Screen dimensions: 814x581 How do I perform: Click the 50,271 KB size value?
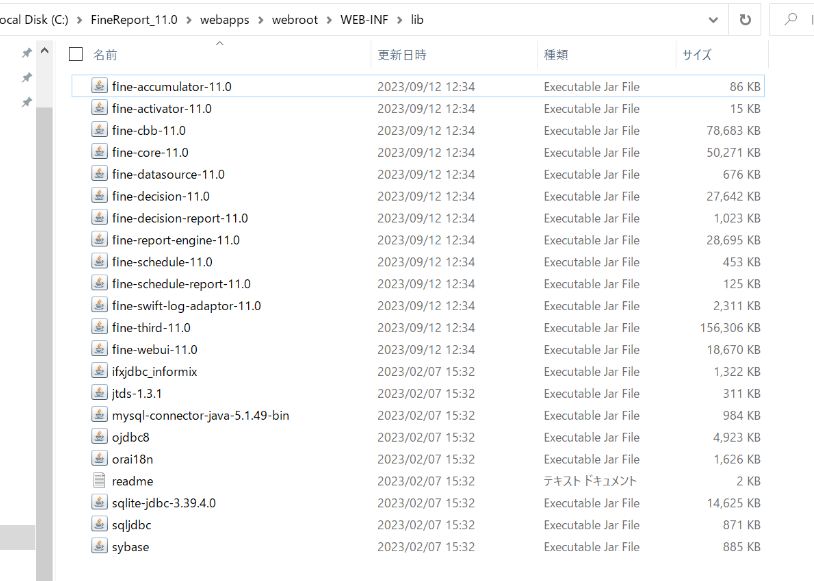point(733,152)
